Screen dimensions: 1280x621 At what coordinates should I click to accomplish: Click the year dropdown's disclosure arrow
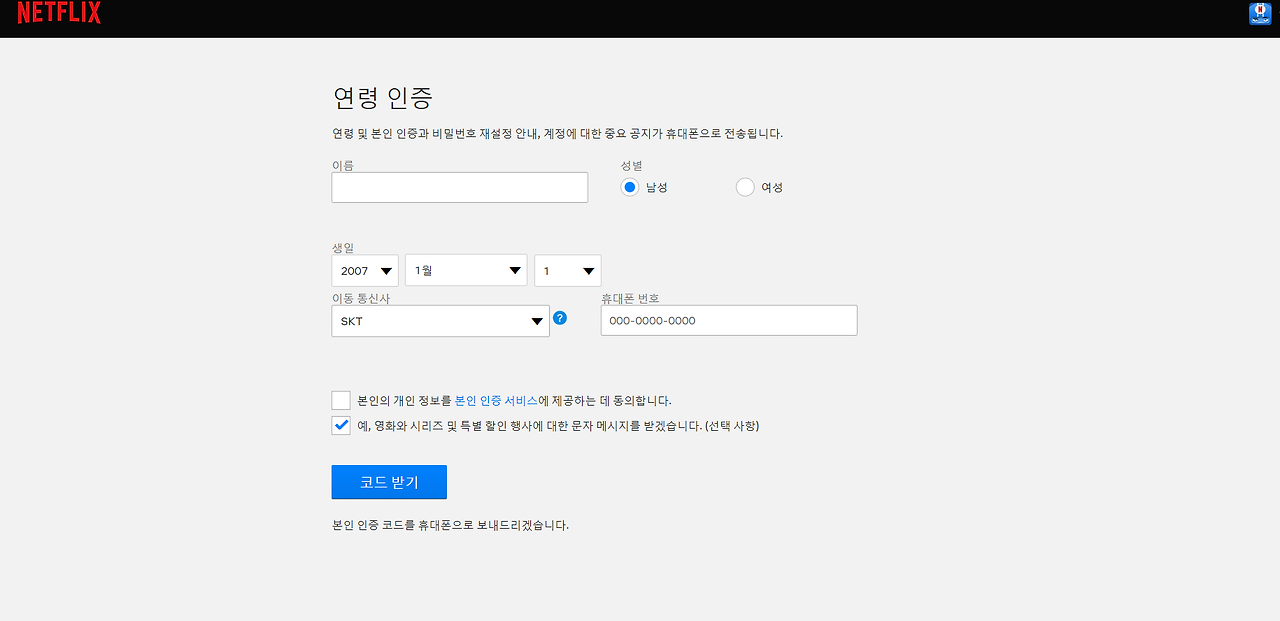(385, 270)
